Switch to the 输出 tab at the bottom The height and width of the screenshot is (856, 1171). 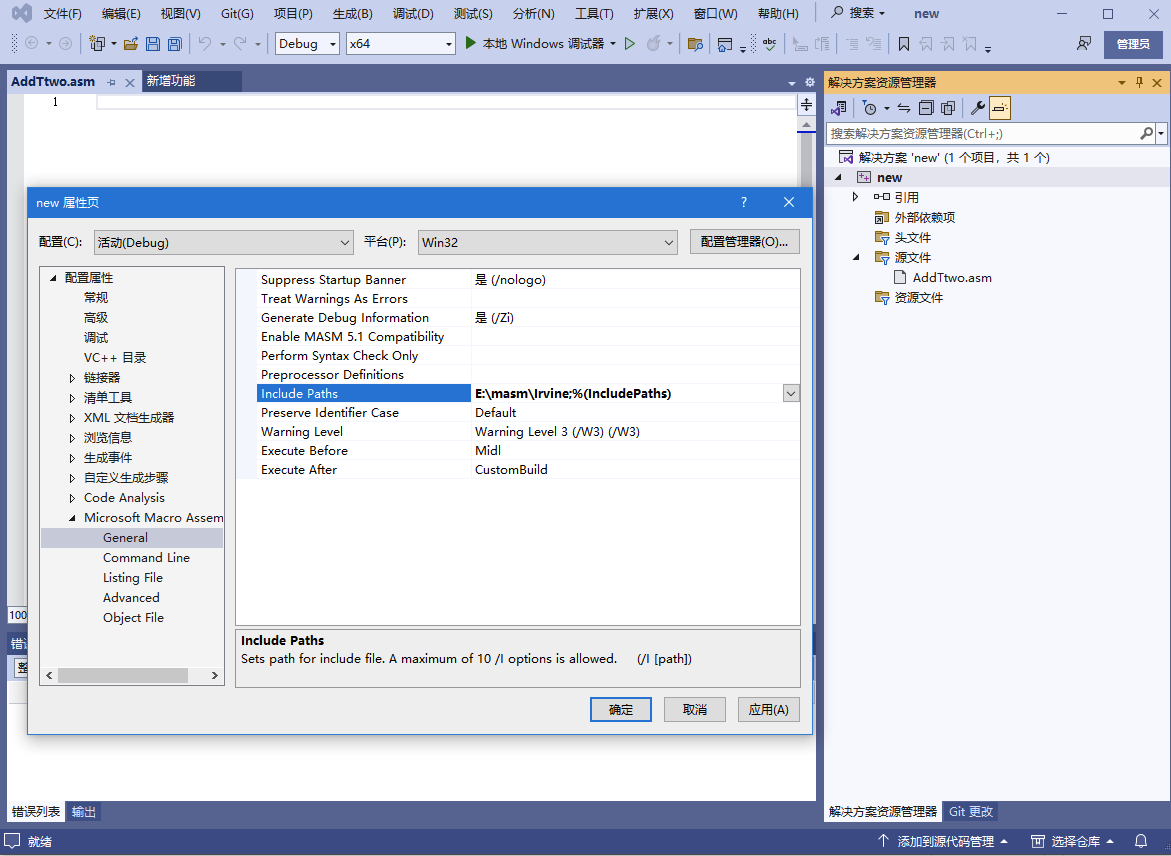tap(84, 812)
